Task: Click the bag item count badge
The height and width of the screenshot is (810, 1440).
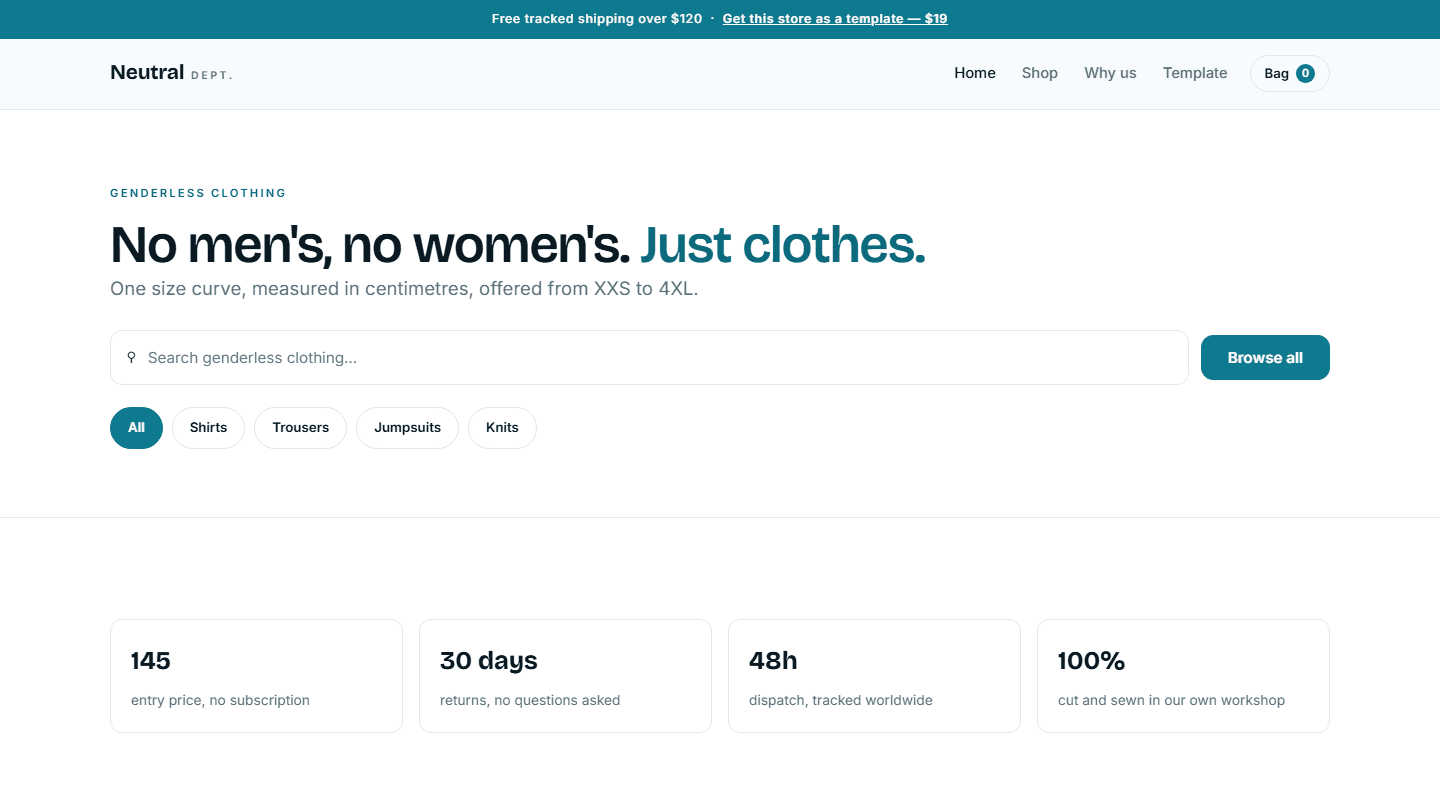Action: click(x=1305, y=73)
